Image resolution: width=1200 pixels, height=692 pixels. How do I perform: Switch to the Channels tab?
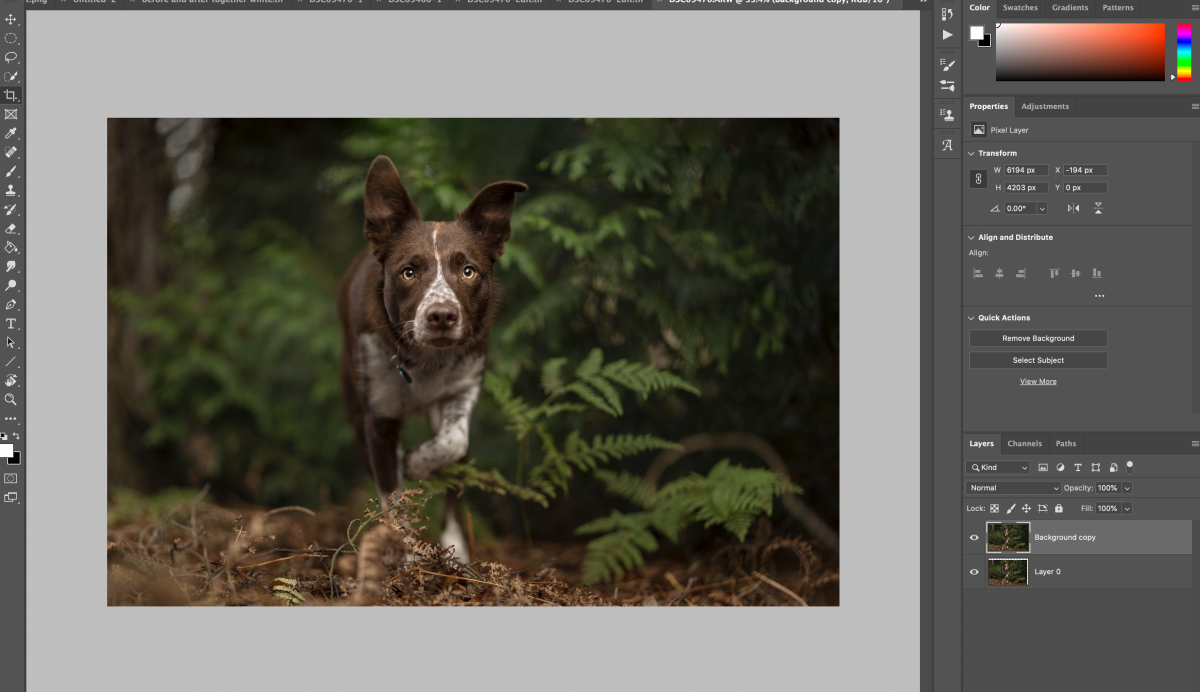point(1024,443)
